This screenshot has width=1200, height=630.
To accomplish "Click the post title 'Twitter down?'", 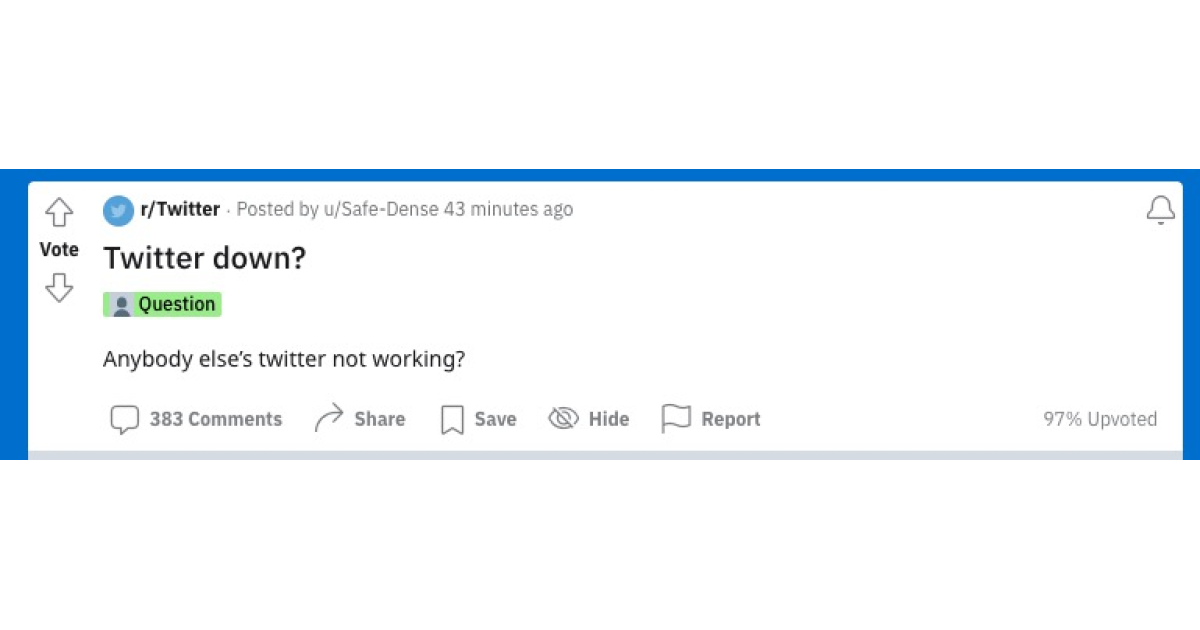I will 204,258.
